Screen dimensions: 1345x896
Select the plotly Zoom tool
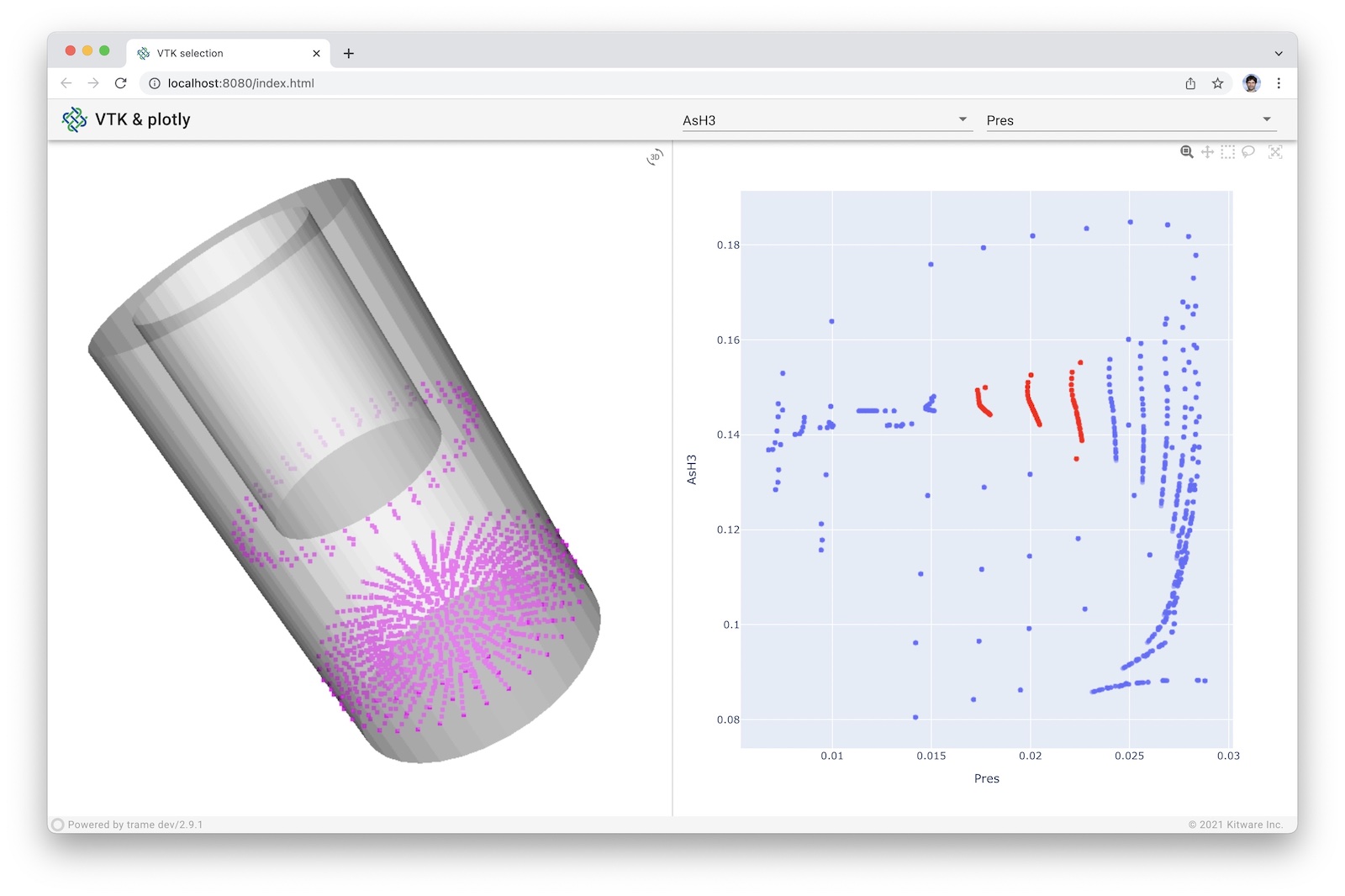1186,152
